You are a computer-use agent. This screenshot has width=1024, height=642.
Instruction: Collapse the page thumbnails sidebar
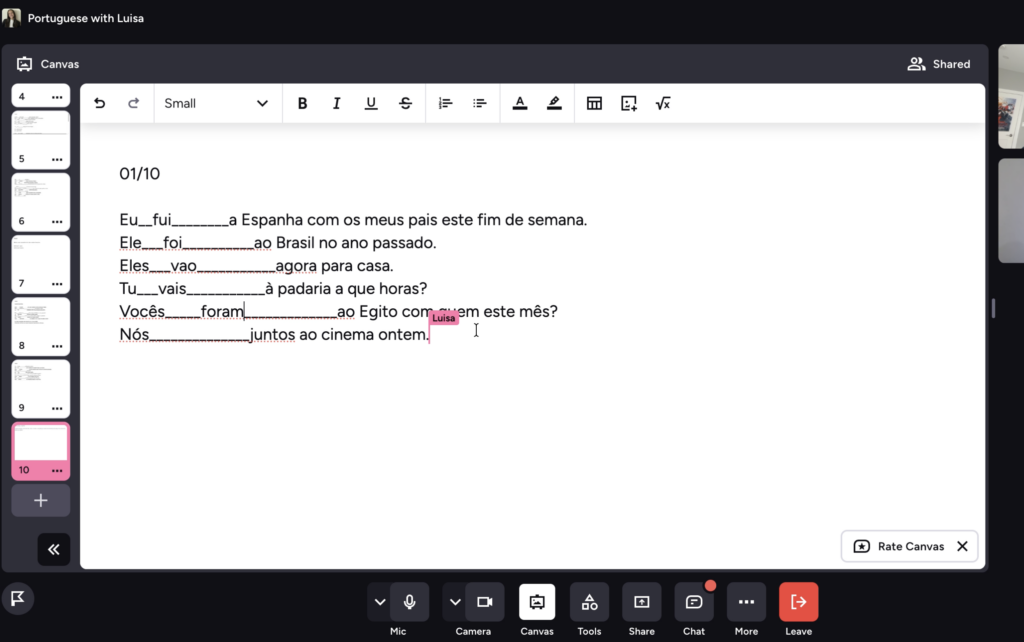pos(54,549)
